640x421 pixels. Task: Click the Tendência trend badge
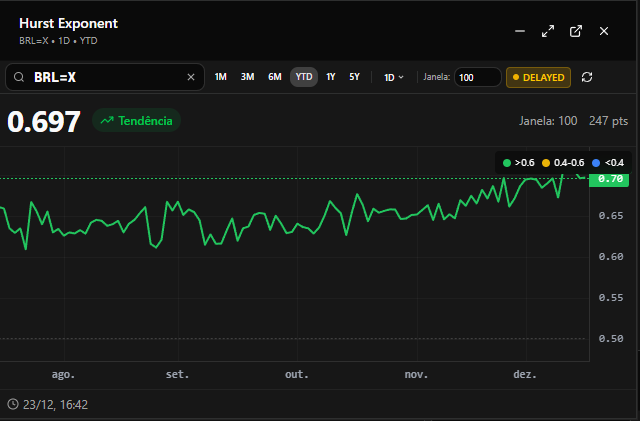(x=136, y=121)
